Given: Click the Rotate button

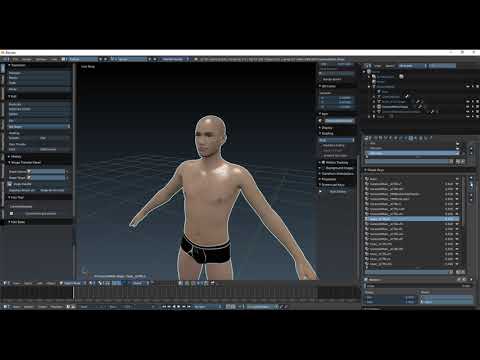Looking at the screenshot, I should pos(39,78).
